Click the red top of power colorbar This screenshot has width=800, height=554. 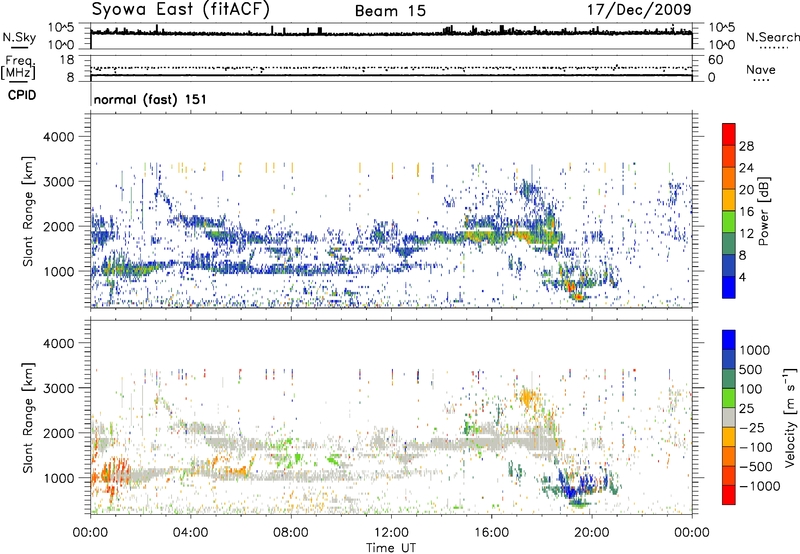(729, 134)
